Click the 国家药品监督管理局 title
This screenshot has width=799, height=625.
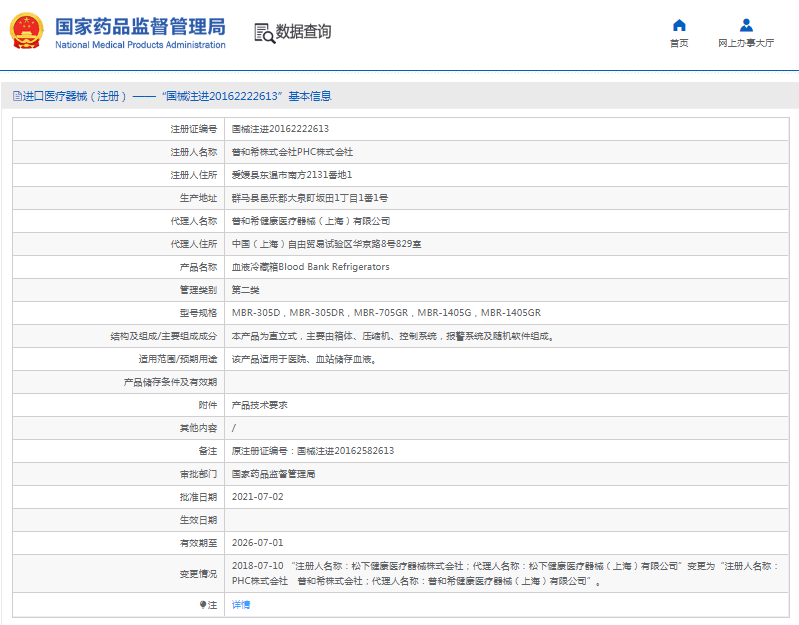[x=140, y=26]
